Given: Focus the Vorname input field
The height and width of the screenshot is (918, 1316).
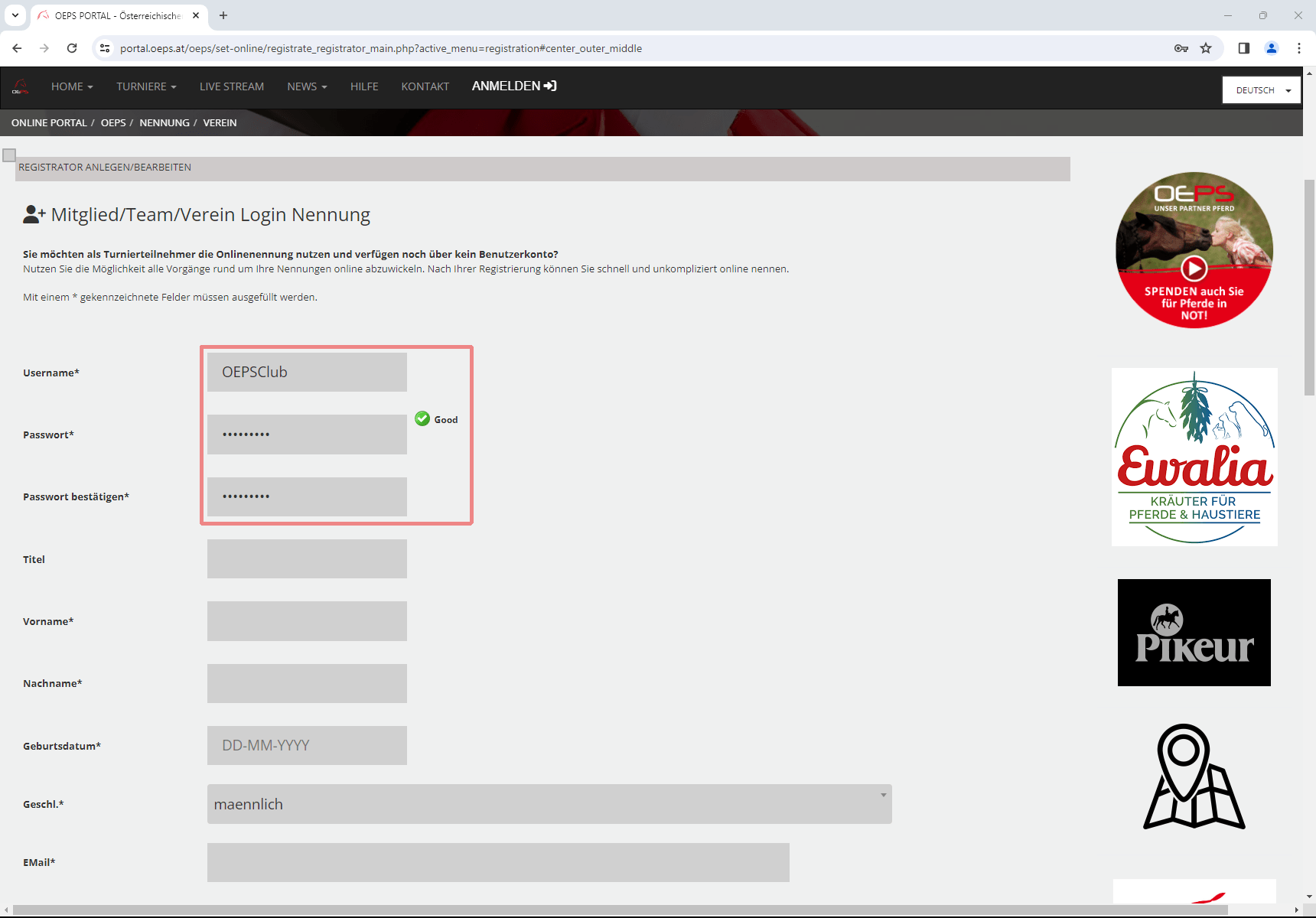Looking at the screenshot, I should pyautogui.click(x=307, y=621).
